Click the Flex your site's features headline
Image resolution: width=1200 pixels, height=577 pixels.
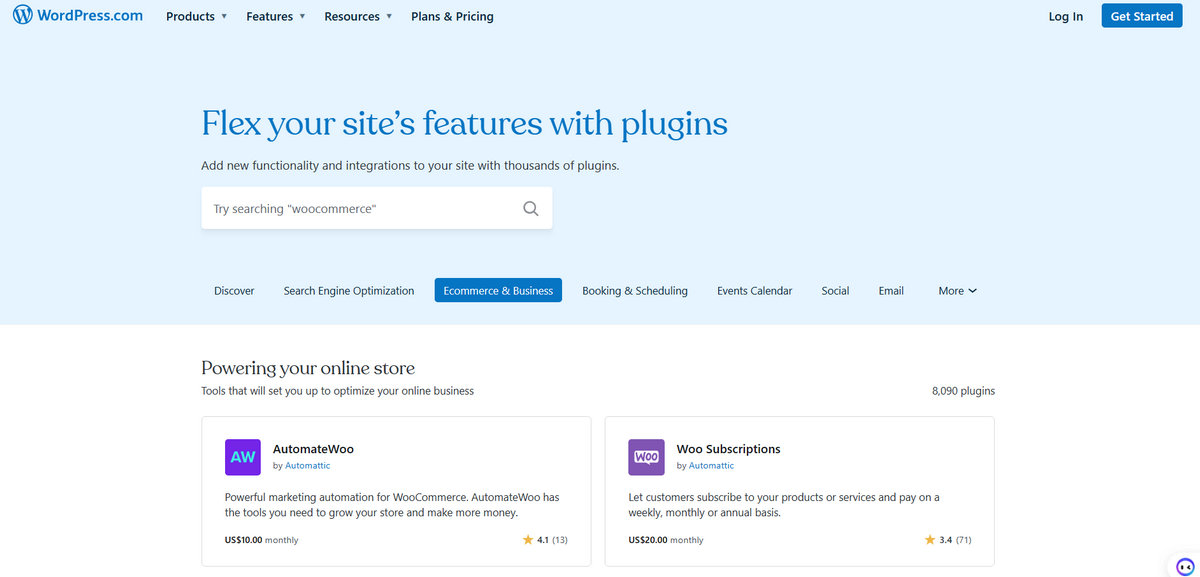465,124
